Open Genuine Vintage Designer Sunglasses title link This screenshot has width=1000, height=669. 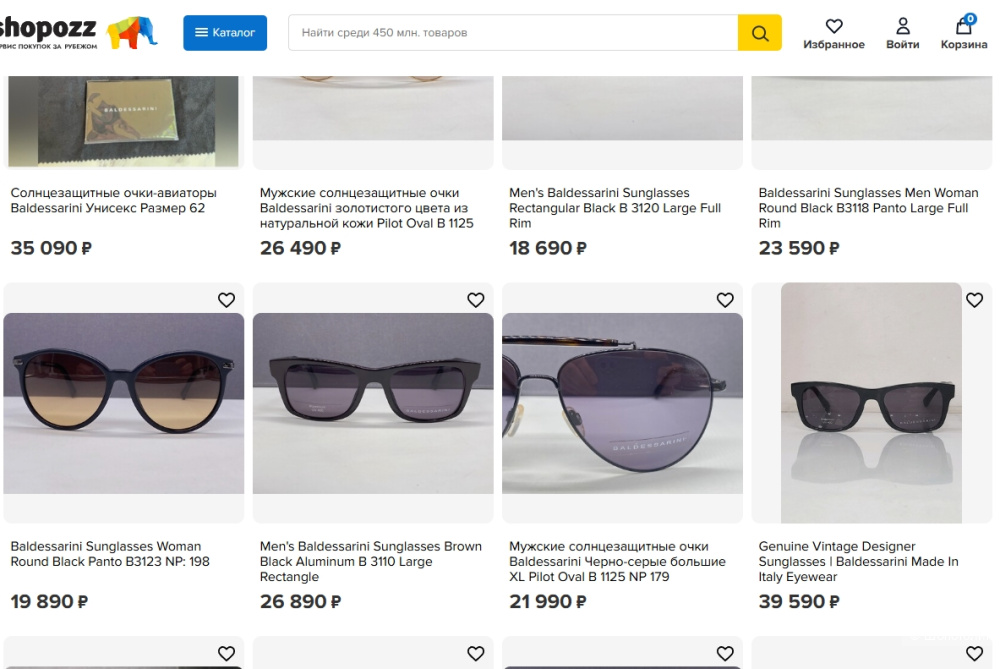coord(858,561)
